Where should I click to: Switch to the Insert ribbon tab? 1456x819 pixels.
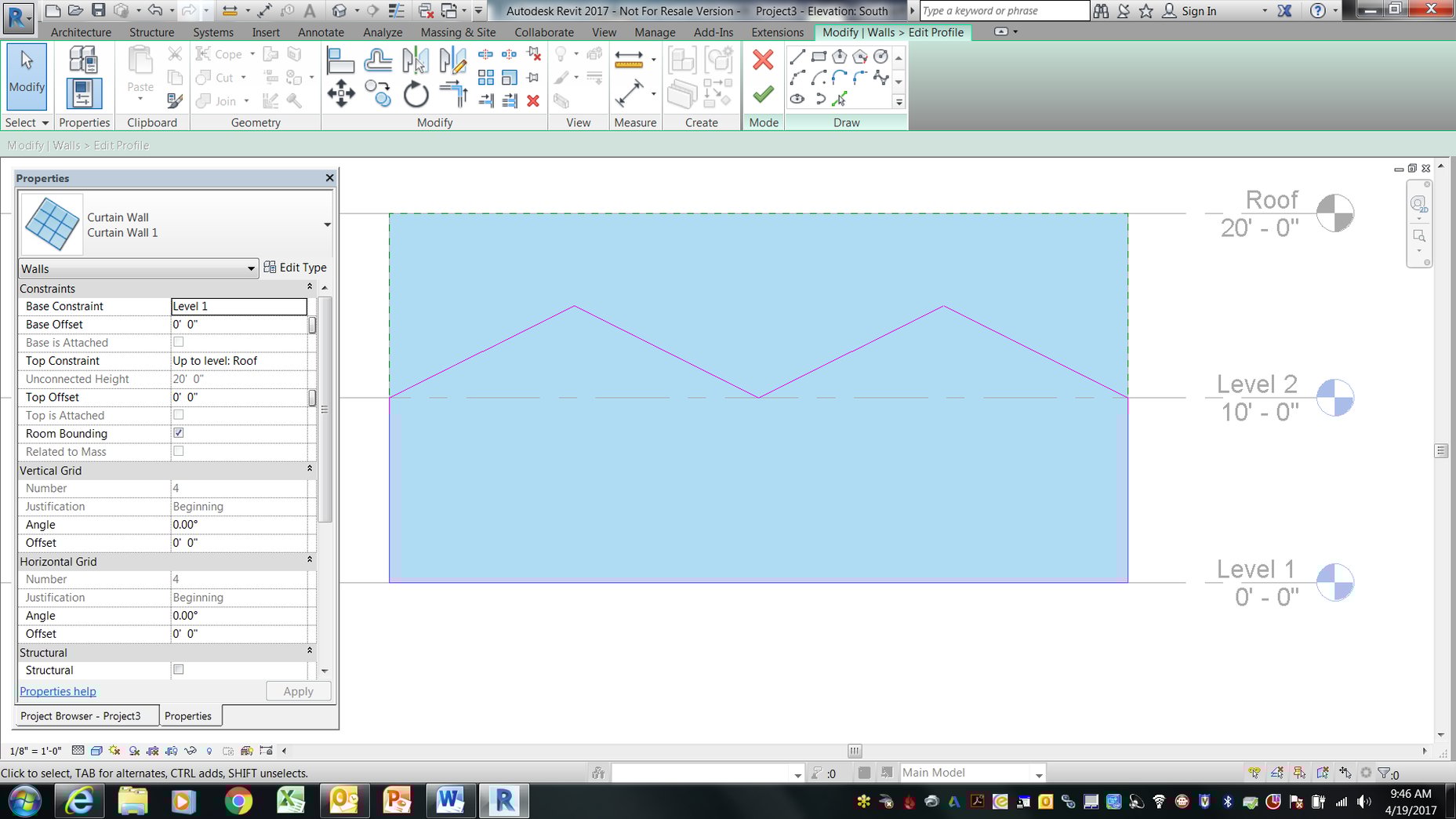266,32
